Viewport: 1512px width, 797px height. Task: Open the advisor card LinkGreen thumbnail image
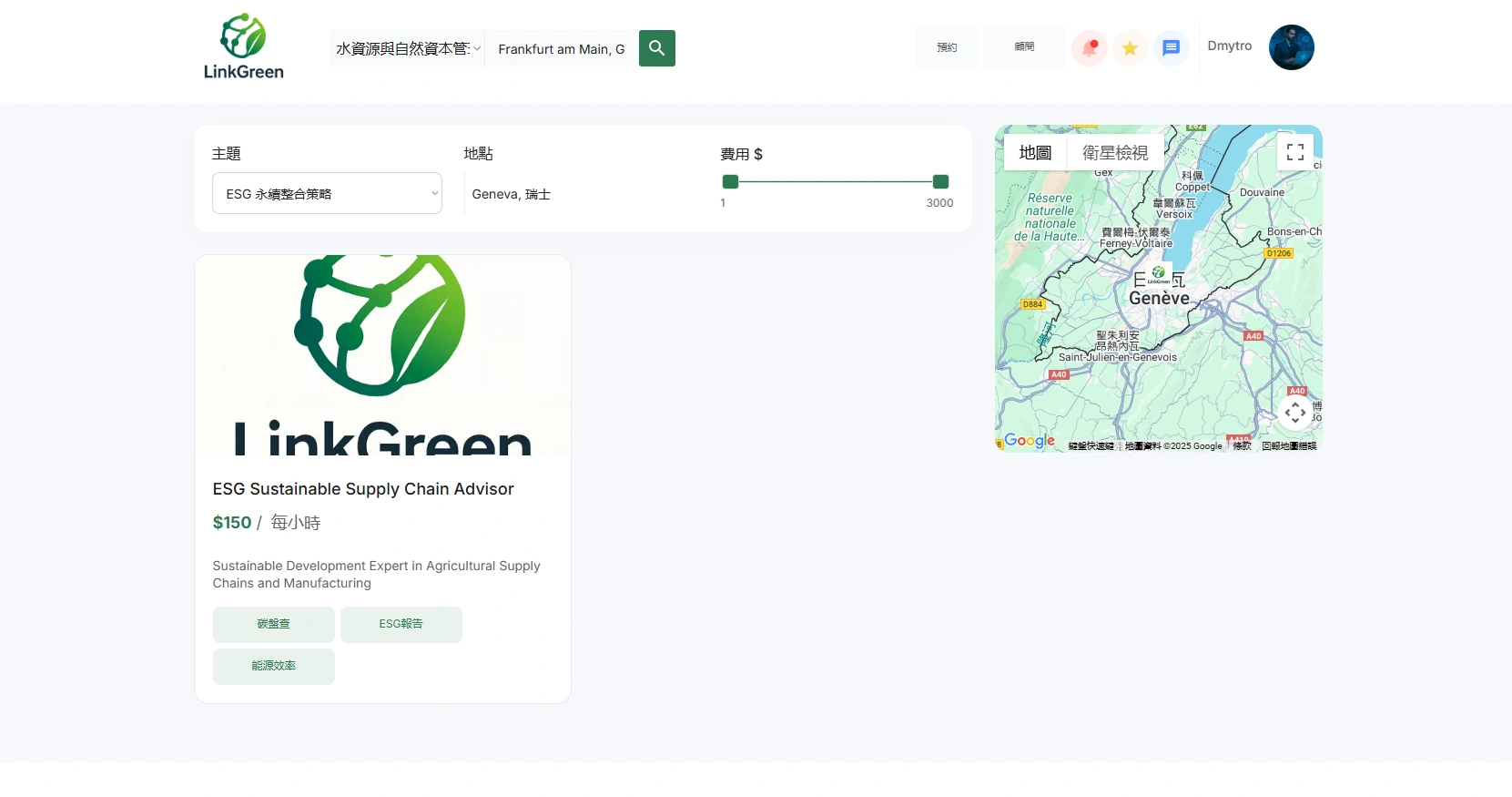point(382,355)
